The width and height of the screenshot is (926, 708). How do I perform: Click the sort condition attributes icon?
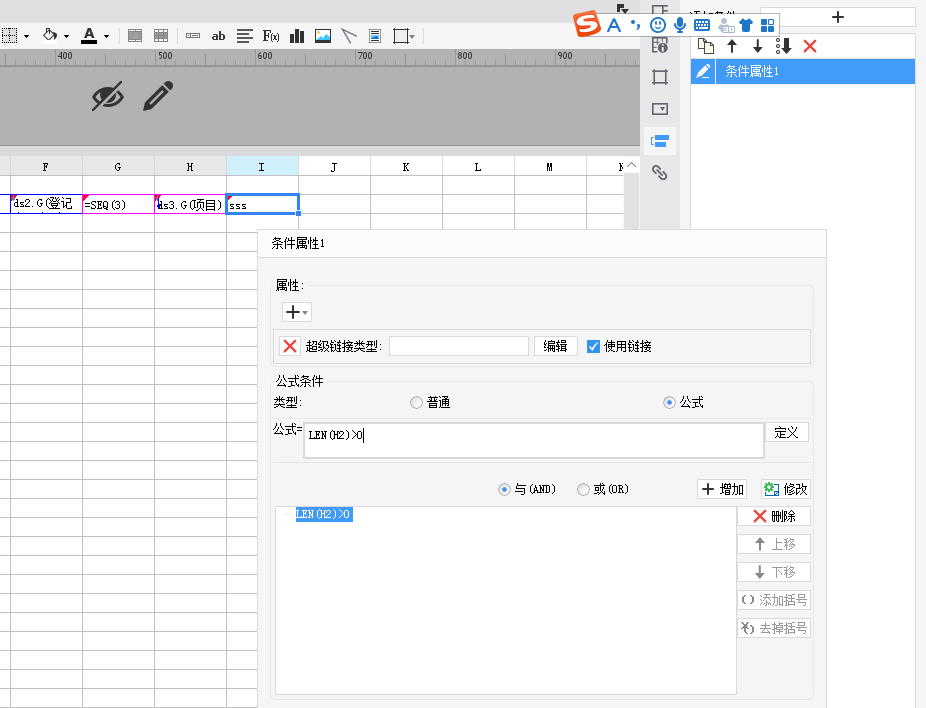pyautogui.click(x=784, y=46)
